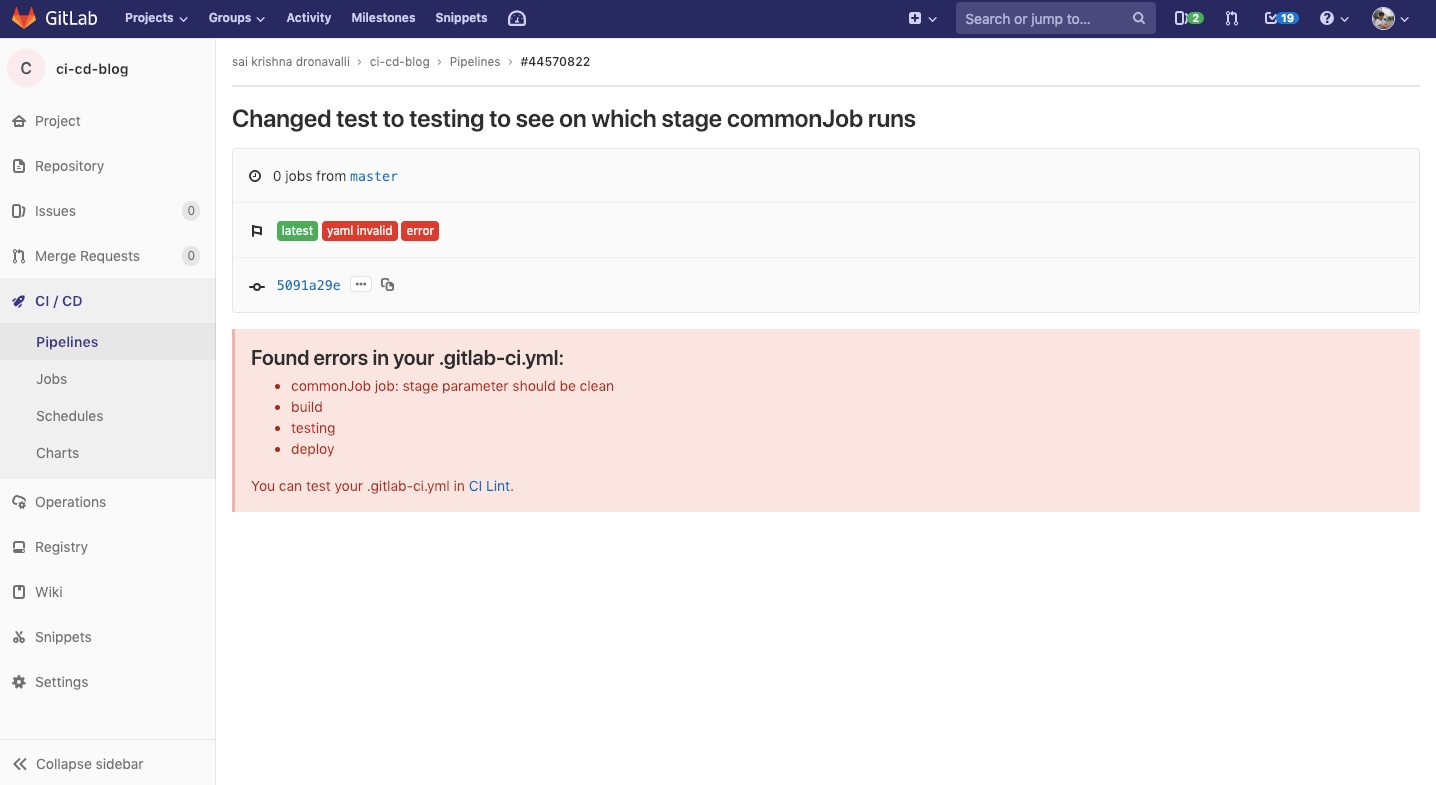Viewport: 1436px width, 785px height.
Task: Open the Help dropdown menu
Action: click(1334, 18)
